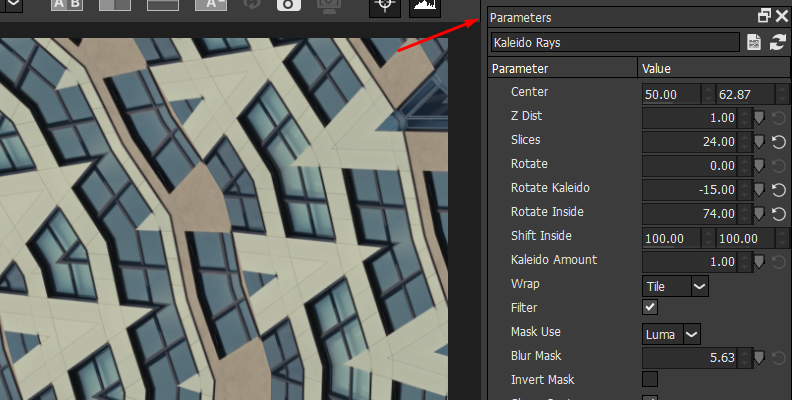This screenshot has width=792, height=400.
Task: Enable the Invert Mask checkbox
Action: (x=650, y=379)
